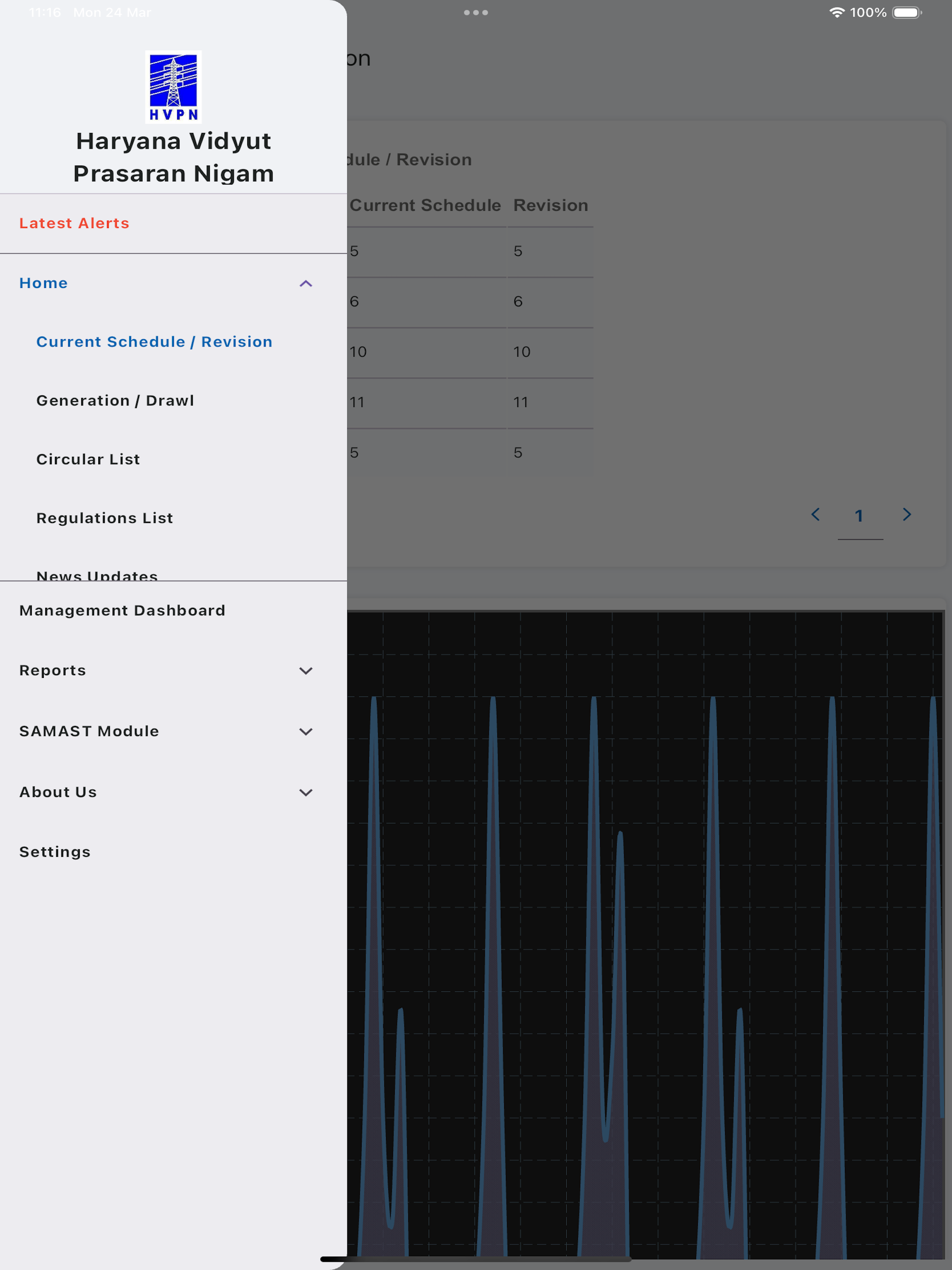Tap the Wi-Fi status icon
This screenshot has height=1270, width=952.
tap(837, 12)
